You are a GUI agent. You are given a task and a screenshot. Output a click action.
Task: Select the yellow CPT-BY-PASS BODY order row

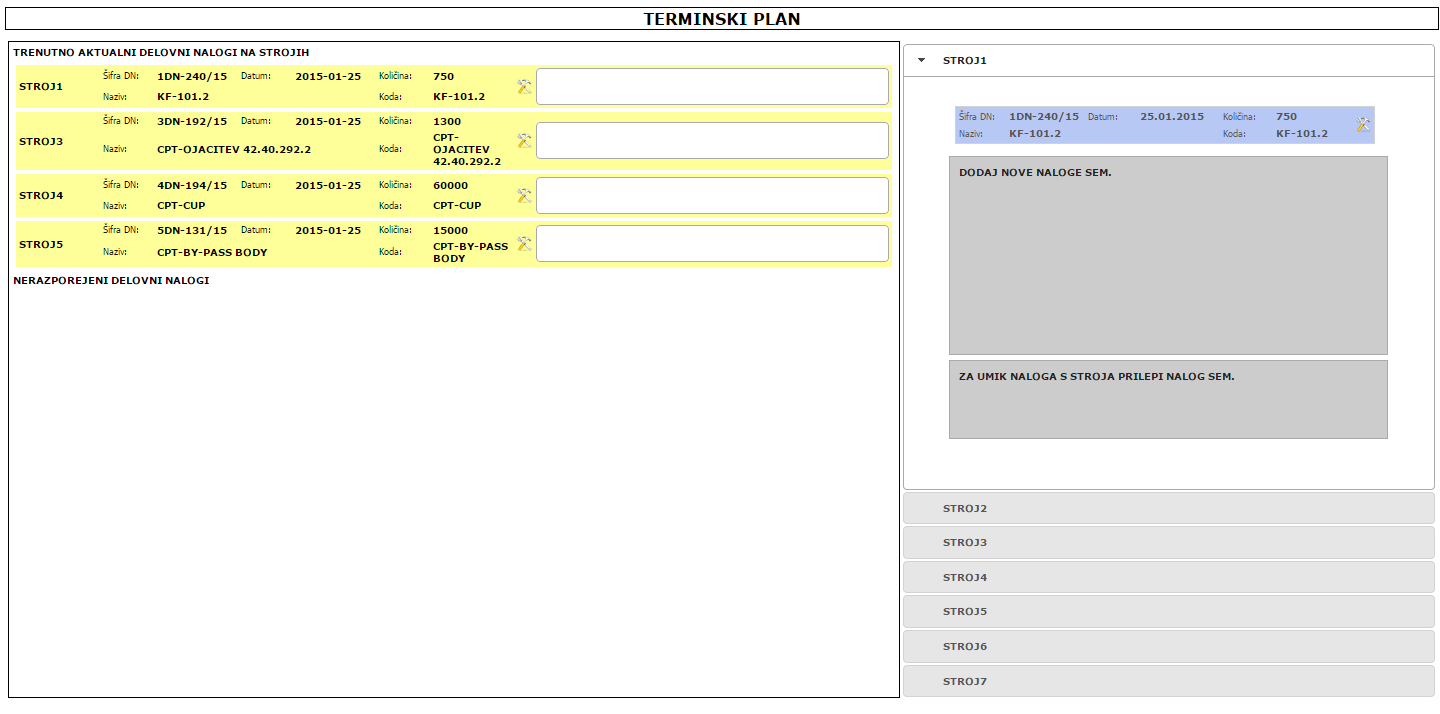[x=300, y=244]
